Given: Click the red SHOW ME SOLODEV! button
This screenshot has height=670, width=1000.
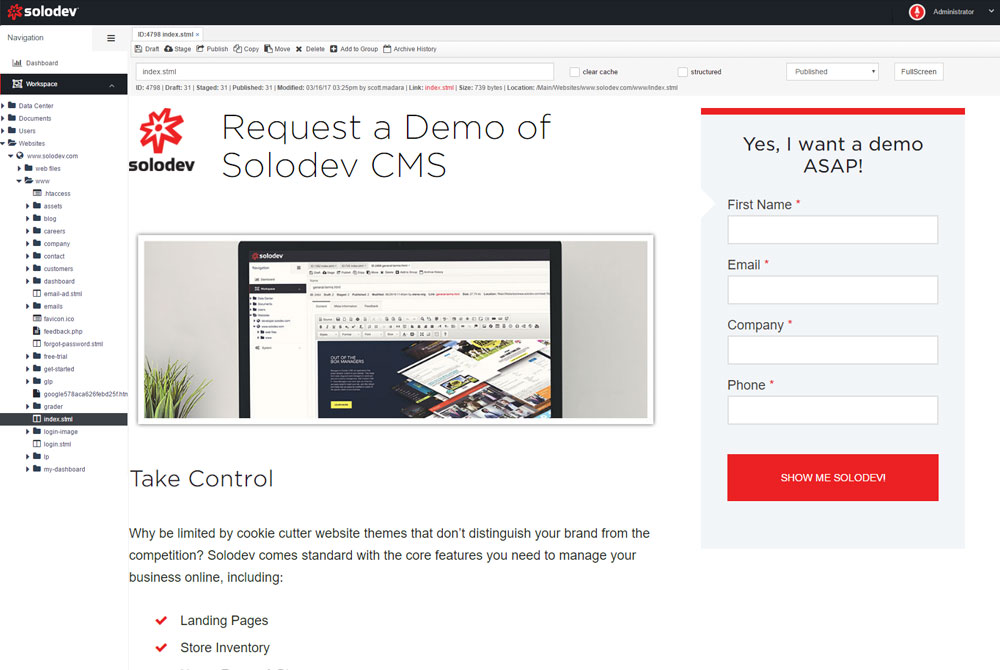Looking at the screenshot, I should pyautogui.click(x=832, y=478).
